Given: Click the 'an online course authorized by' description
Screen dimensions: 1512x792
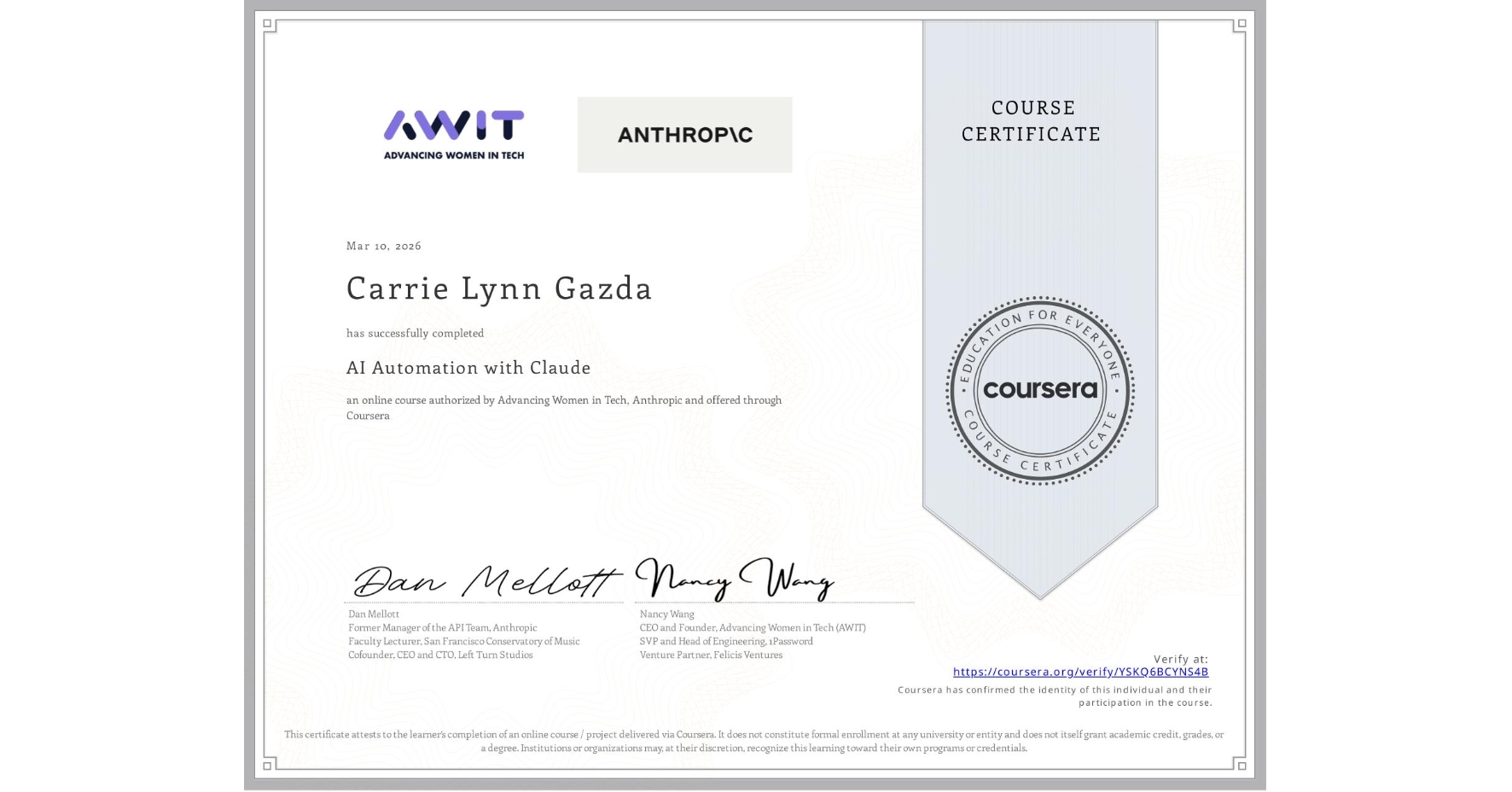Looking at the screenshot, I should click(564, 408).
